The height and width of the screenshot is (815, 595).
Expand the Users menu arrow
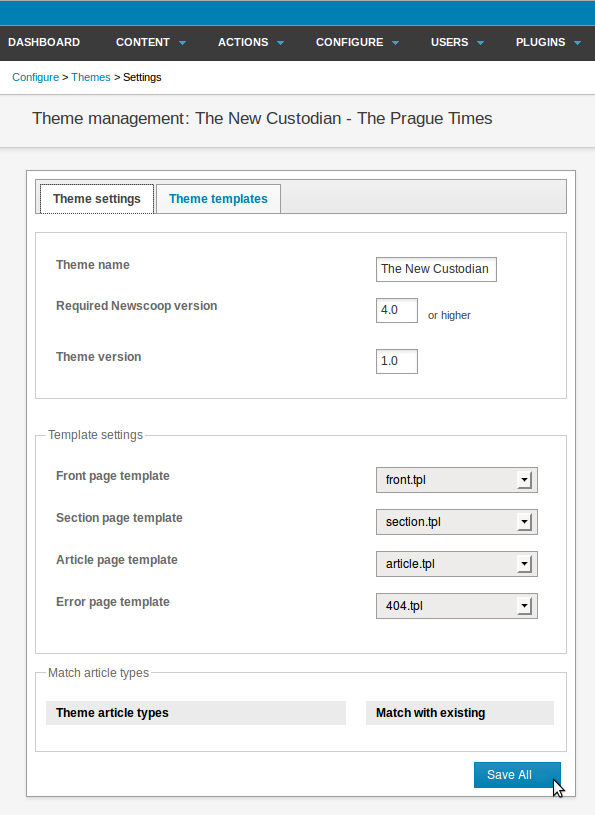pos(480,43)
